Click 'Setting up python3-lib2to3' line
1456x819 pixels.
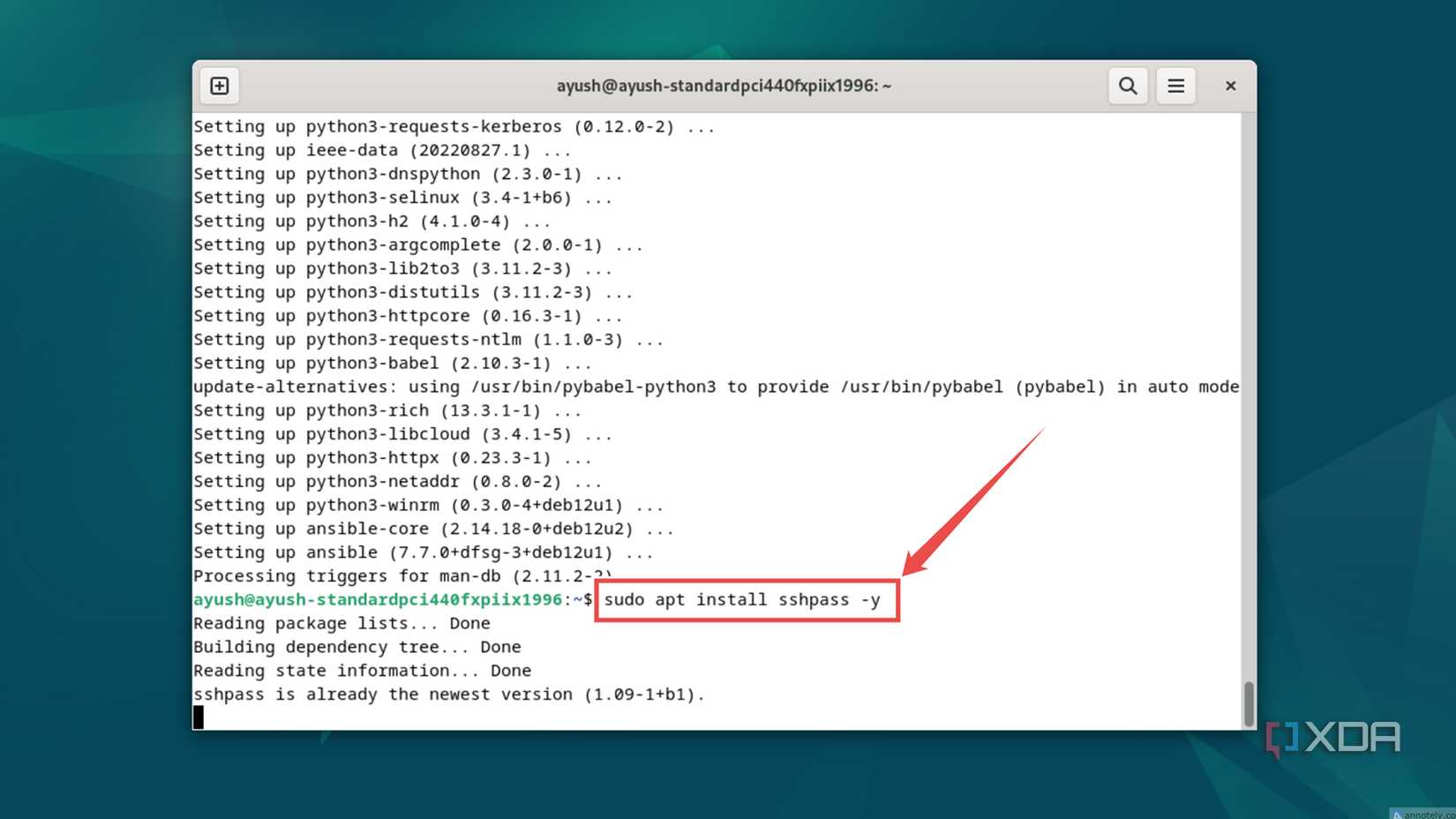402,268
